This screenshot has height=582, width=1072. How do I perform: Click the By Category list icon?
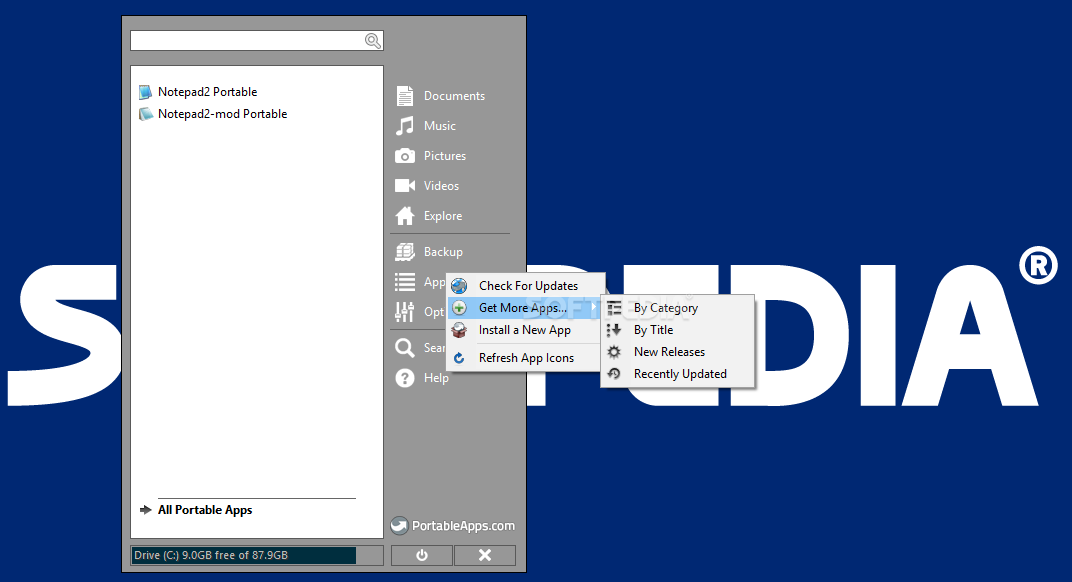point(614,308)
